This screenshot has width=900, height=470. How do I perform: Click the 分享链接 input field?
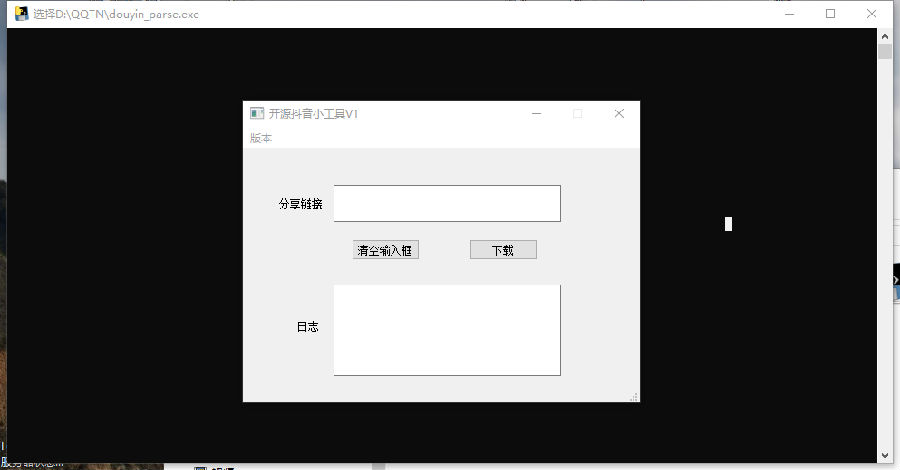point(447,203)
